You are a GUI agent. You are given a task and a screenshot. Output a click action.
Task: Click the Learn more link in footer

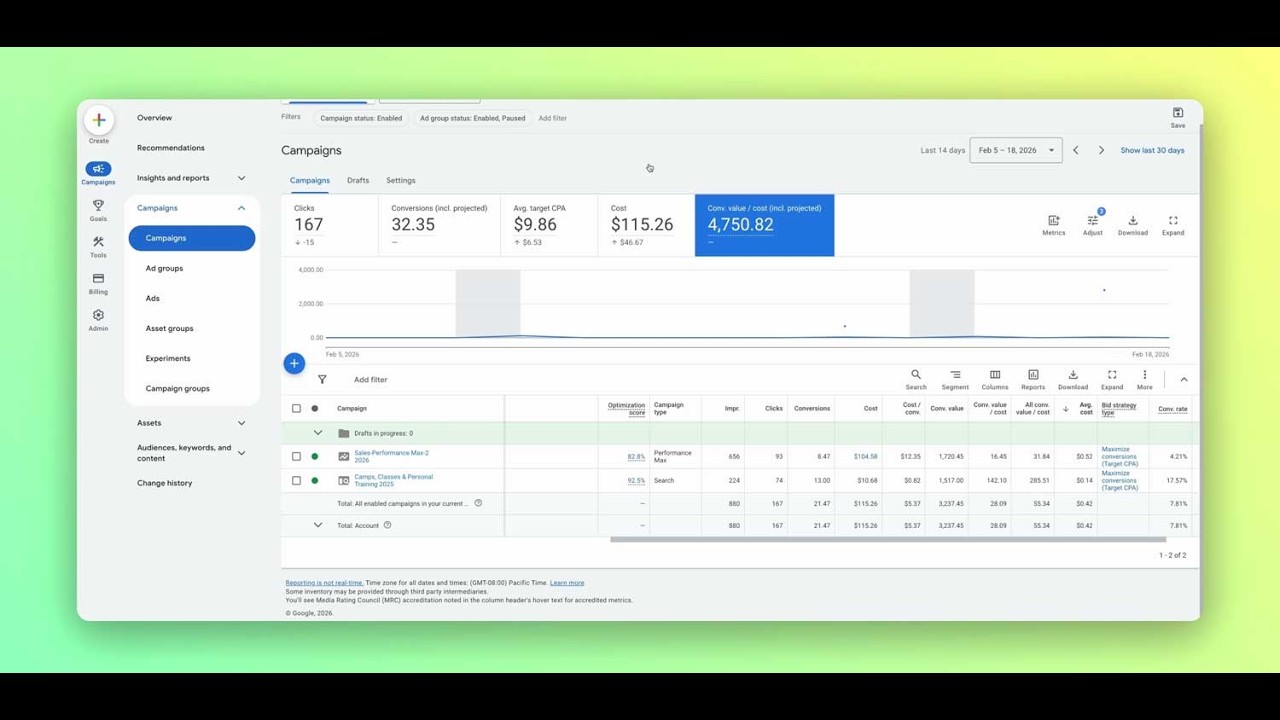[x=567, y=583]
